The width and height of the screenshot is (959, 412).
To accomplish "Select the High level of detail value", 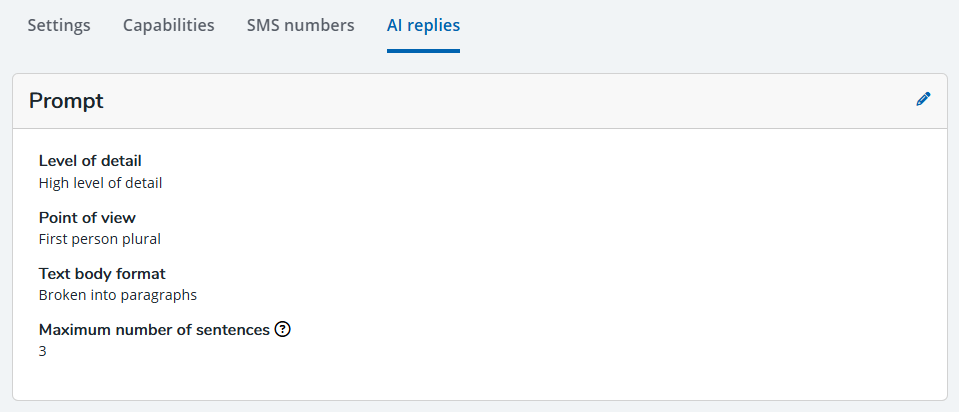I will (100, 183).
